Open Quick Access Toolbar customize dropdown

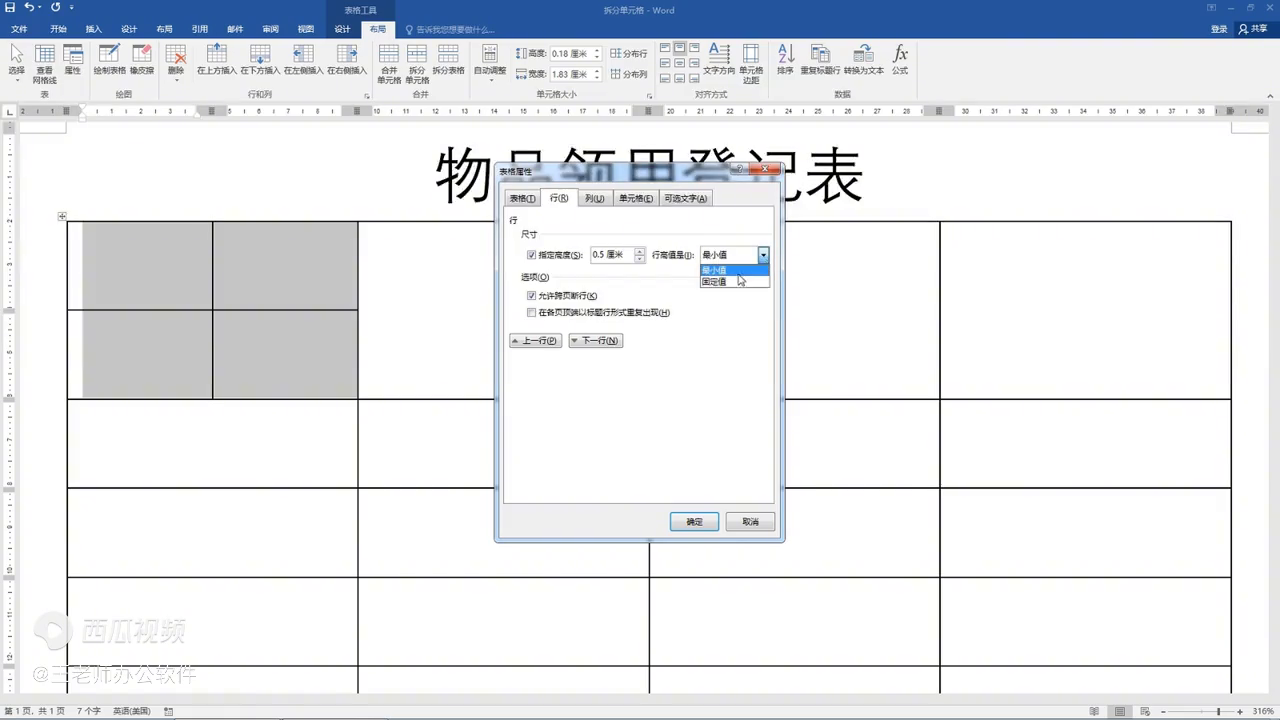[x=72, y=8]
